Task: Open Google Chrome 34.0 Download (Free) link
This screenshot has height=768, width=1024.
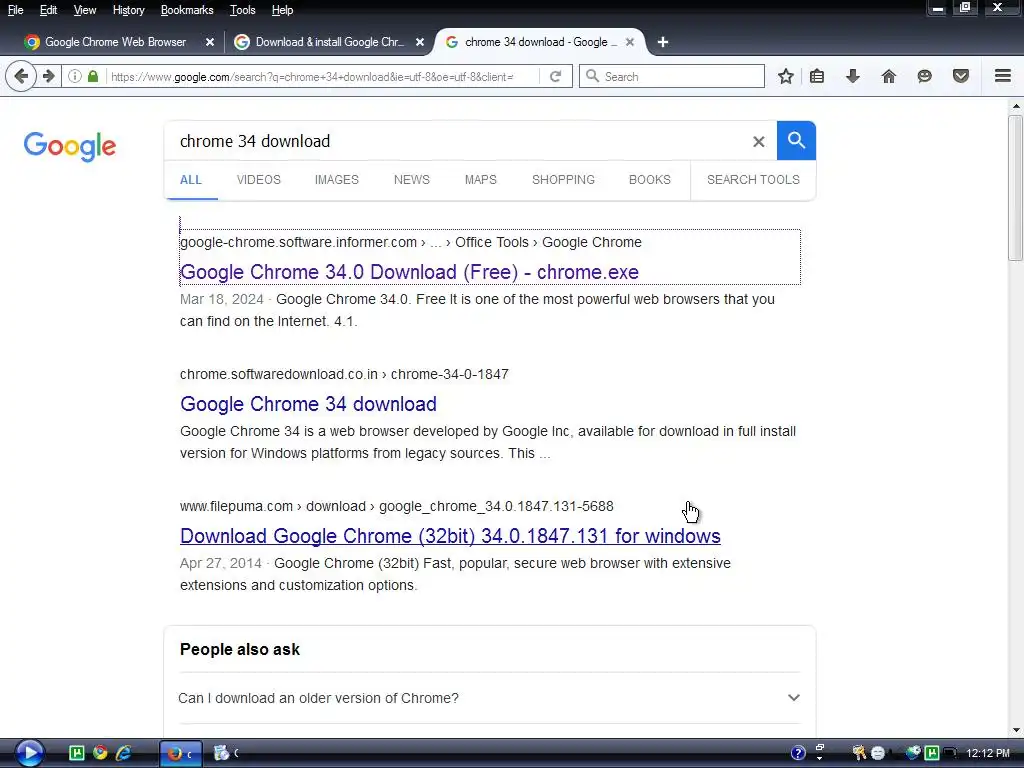Action: (x=409, y=272)
